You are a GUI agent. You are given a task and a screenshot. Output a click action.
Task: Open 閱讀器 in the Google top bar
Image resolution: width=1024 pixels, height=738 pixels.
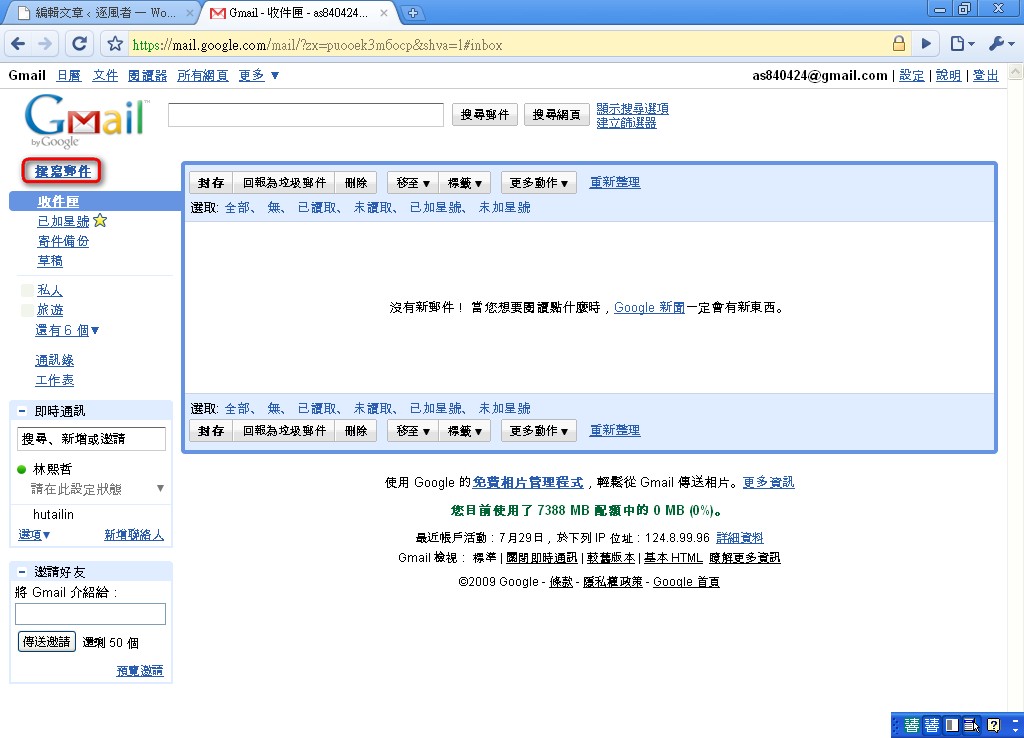click(x=147, y=76)
